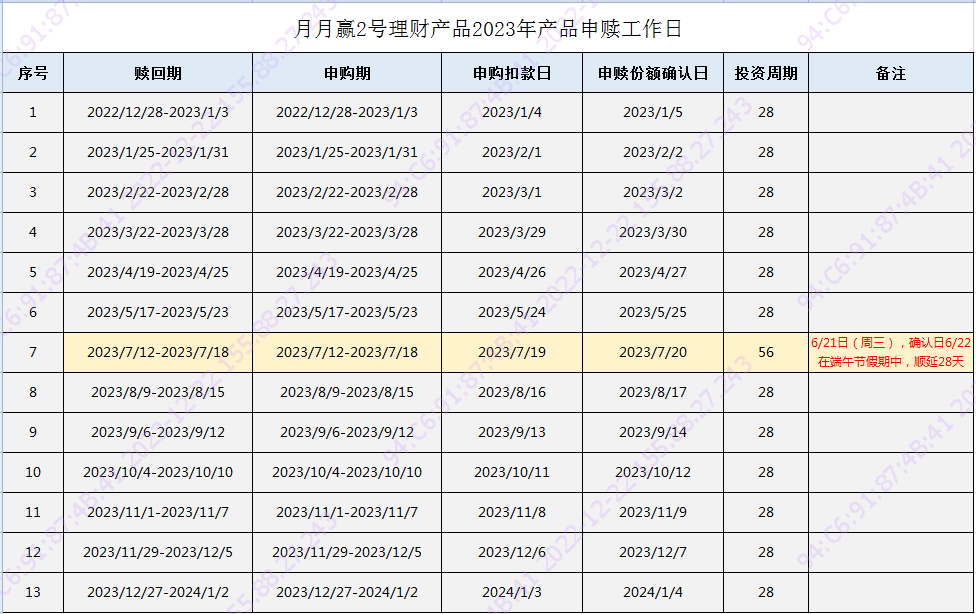Viewport: 976px width, 614px height.
Task: Click cell 2023/4/26
Action: (x=512, y=272)
